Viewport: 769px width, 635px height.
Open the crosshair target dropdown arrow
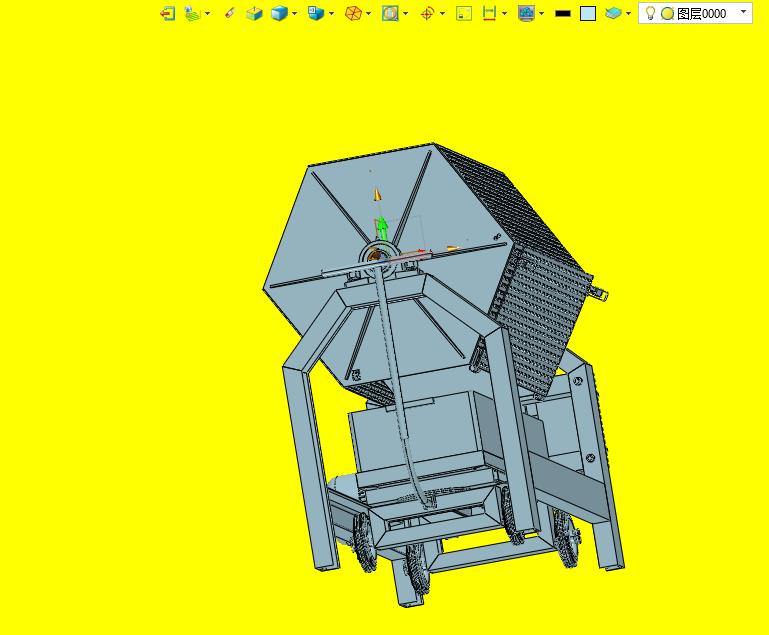pos(442,13)
